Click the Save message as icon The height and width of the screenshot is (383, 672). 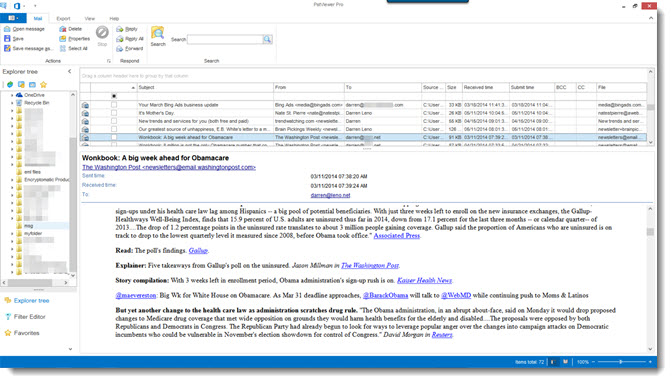(7, 48)
